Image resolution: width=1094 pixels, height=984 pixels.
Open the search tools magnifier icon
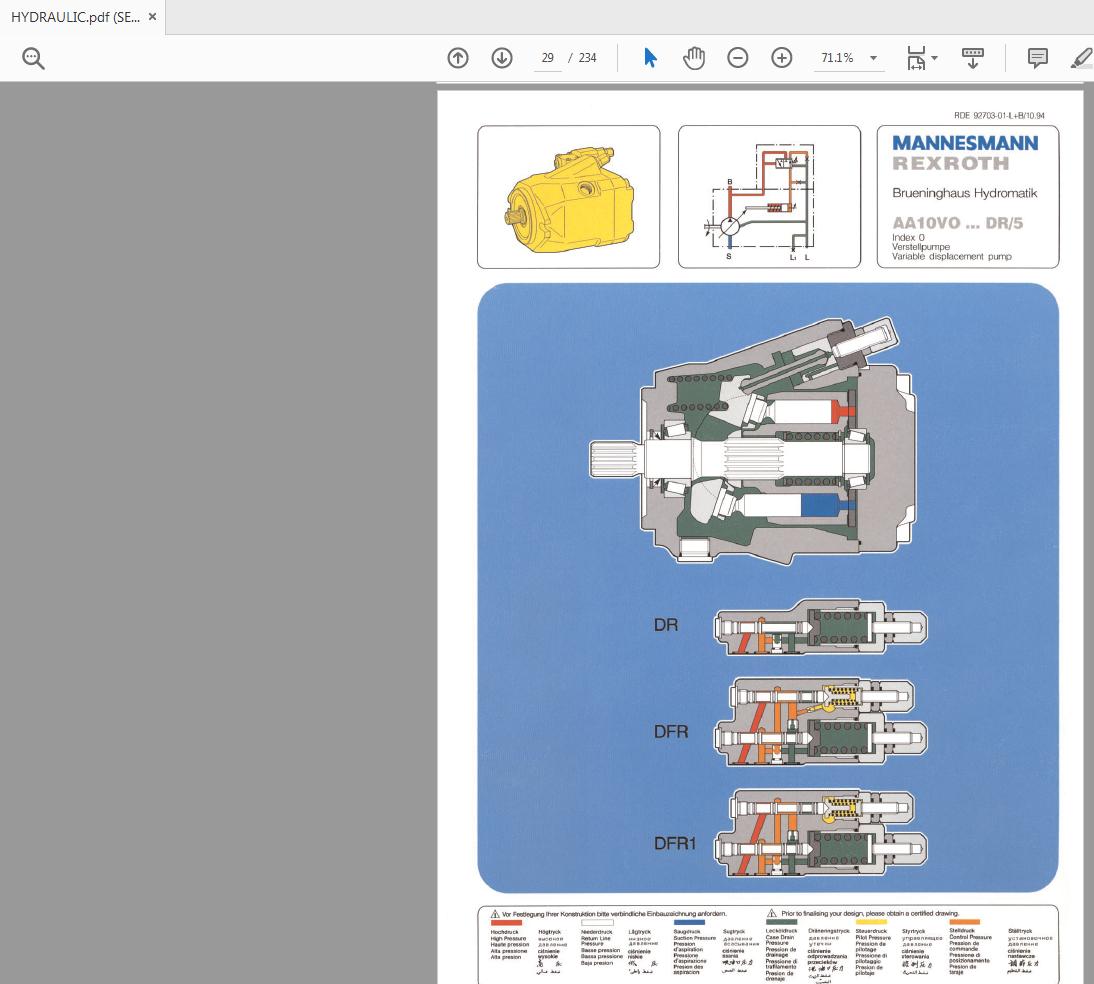(33, 58)
